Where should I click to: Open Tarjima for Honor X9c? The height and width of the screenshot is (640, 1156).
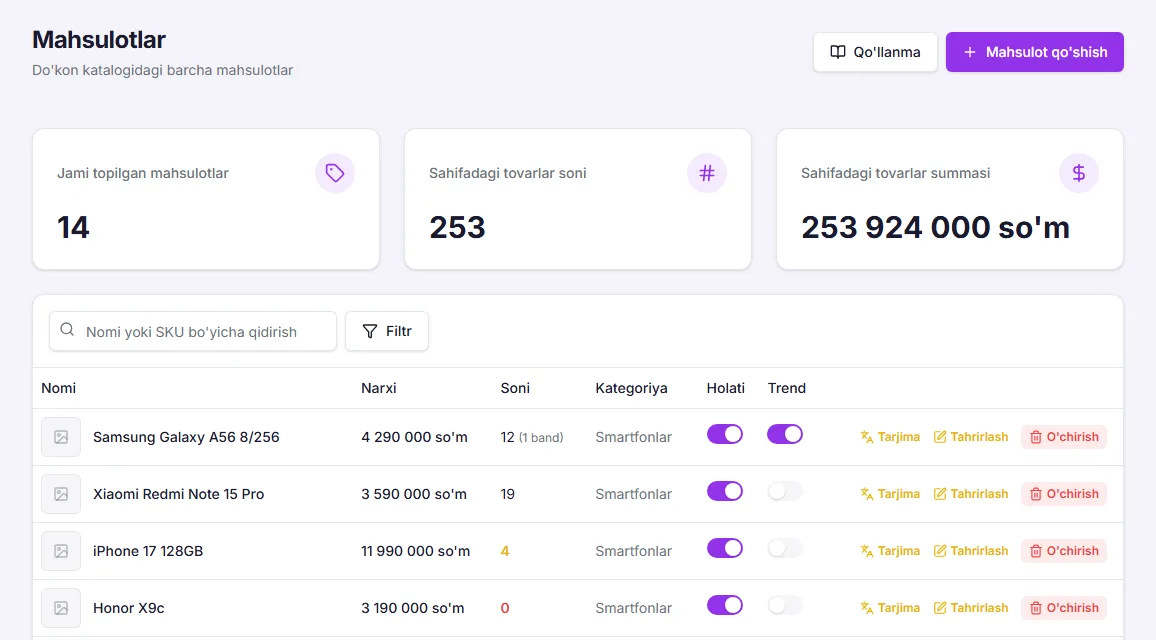point(890,608)
